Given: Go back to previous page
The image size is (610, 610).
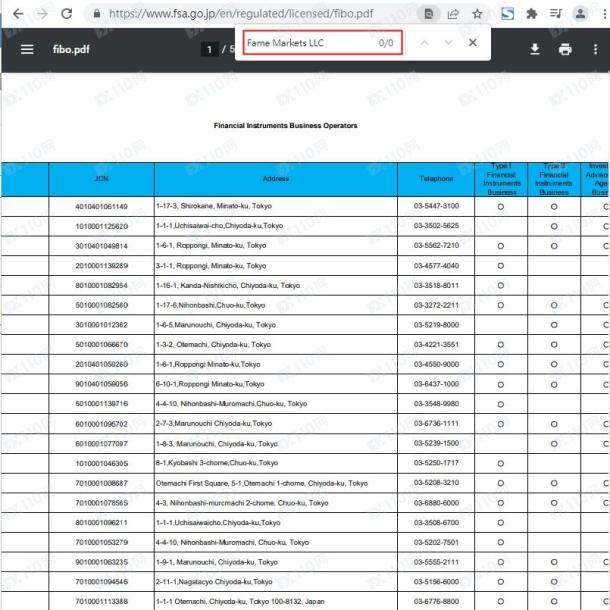Looking at the screenshot, I should pos(18,14).
